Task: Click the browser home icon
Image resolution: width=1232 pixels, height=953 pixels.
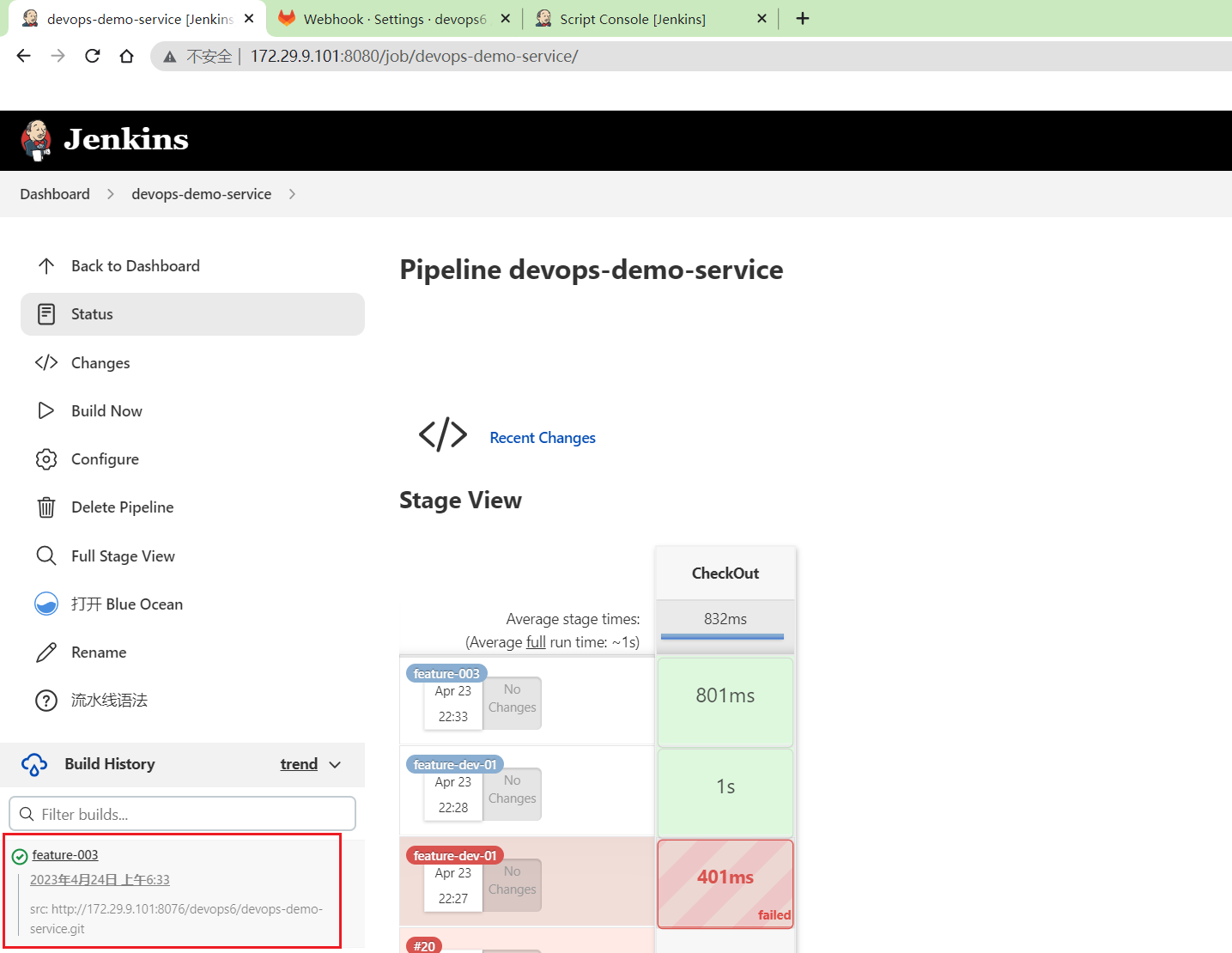Action: click(126, 56)
